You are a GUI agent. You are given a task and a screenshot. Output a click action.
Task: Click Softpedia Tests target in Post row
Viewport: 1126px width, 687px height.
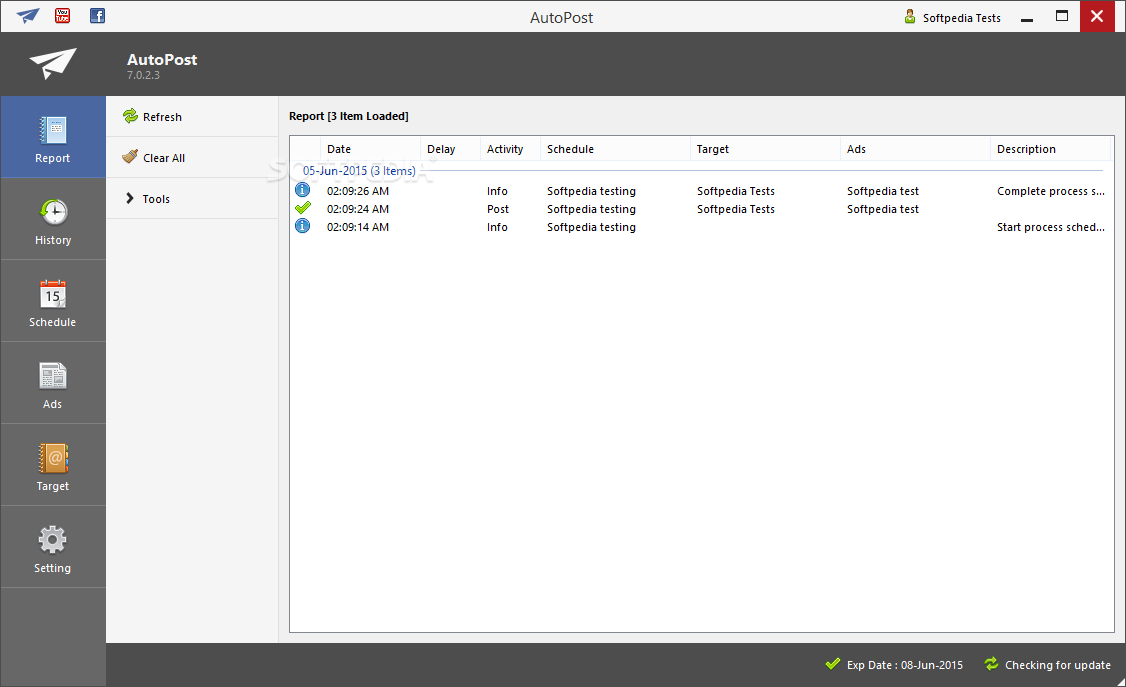coord(735,209)
